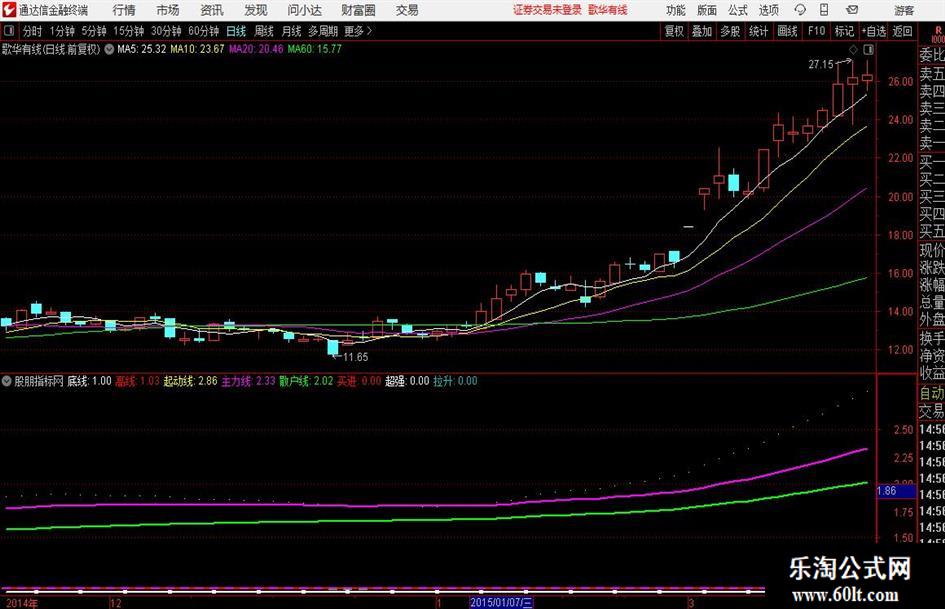Open the 公式 menu
Screen dimensions: 945x609
tap(738, 10)
